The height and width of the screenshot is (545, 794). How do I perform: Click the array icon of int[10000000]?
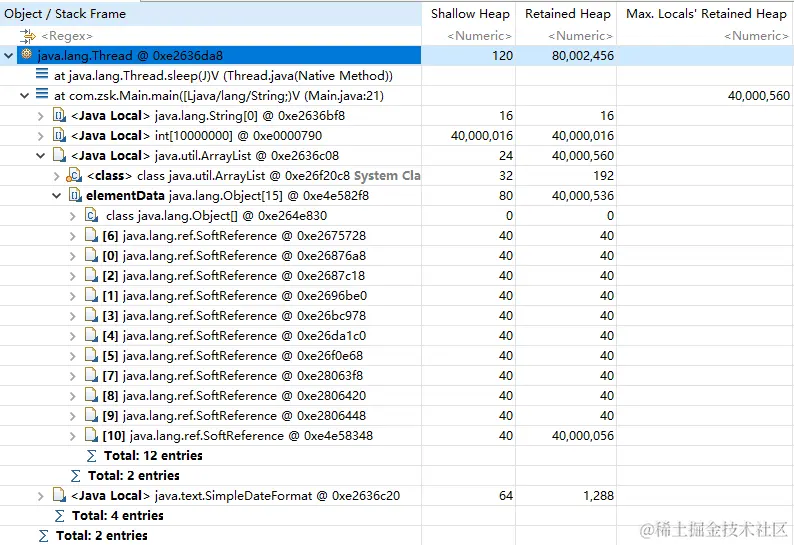click(x=59, y=135)
